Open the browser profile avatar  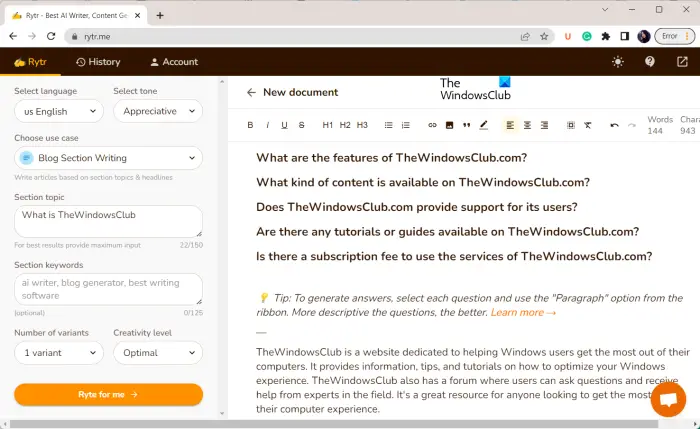point(644,37)
